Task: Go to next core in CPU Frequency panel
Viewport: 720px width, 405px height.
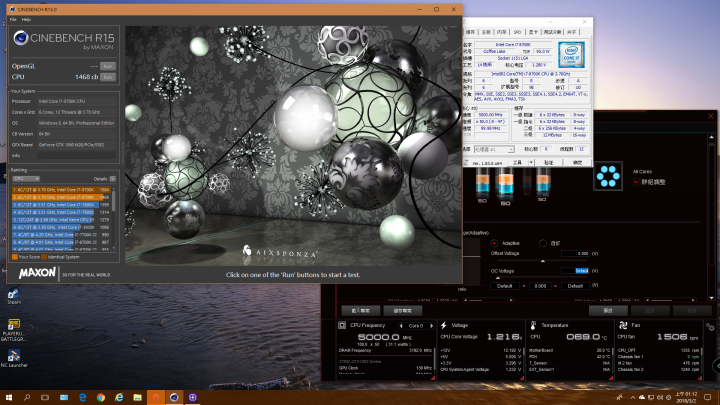Action: coord(431,326)
